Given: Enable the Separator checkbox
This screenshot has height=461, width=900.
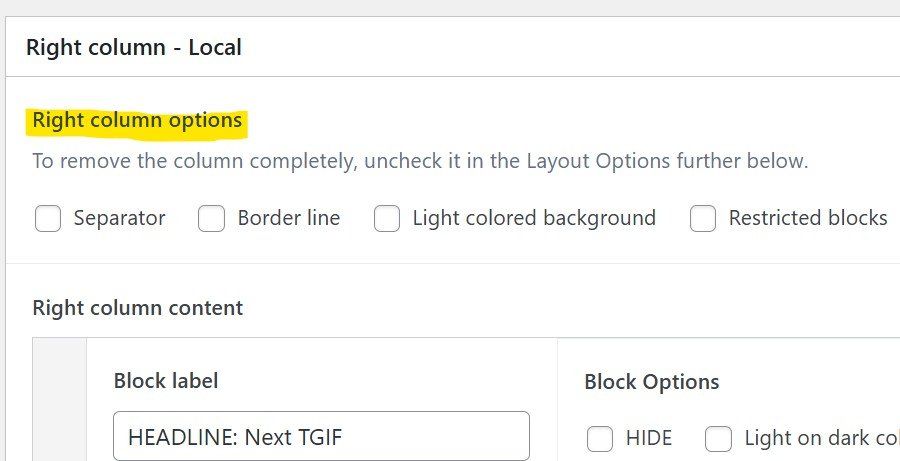Looking at the screenshot, I should 48,218.
